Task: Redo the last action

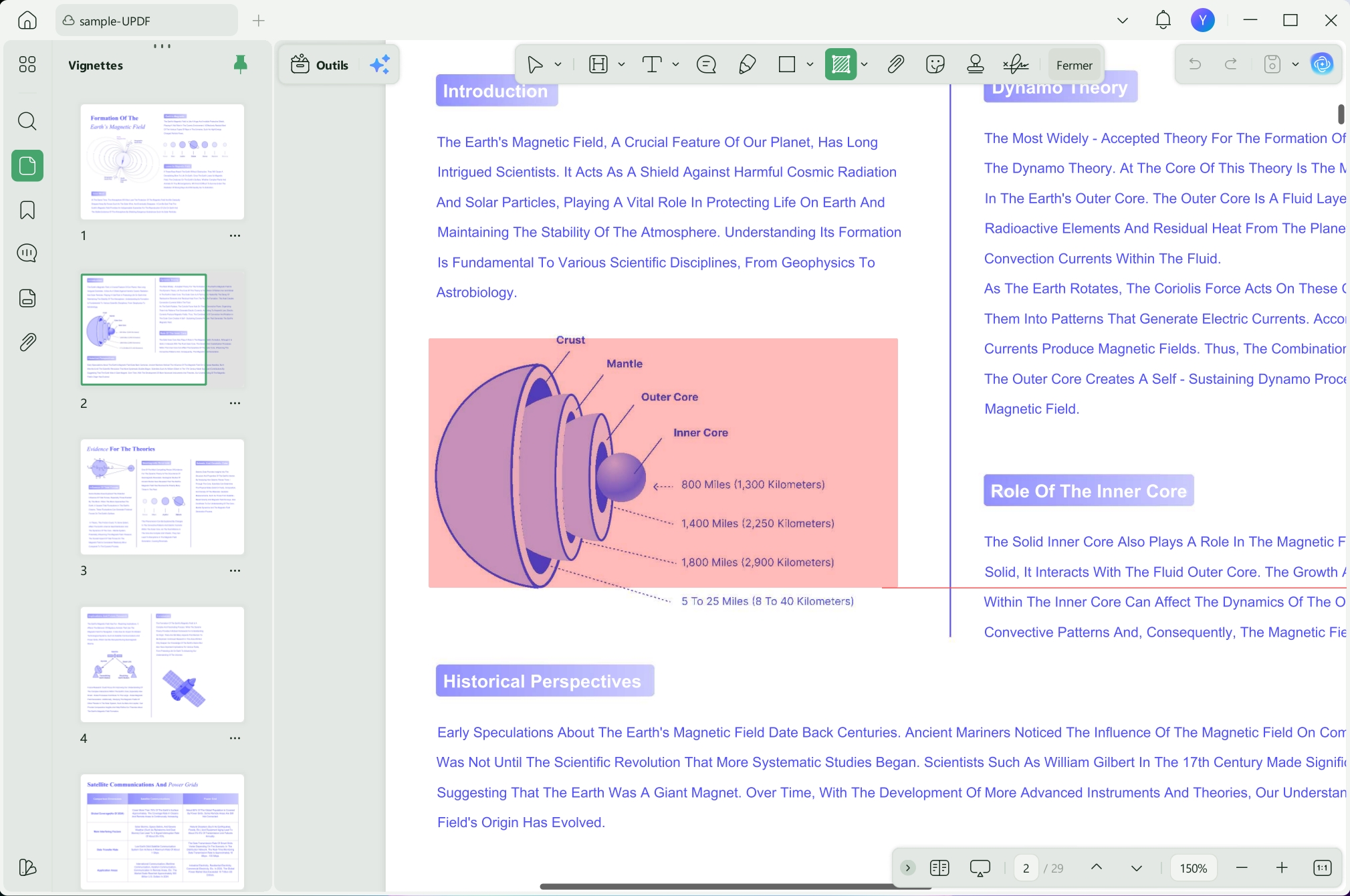Action: 1230,64
